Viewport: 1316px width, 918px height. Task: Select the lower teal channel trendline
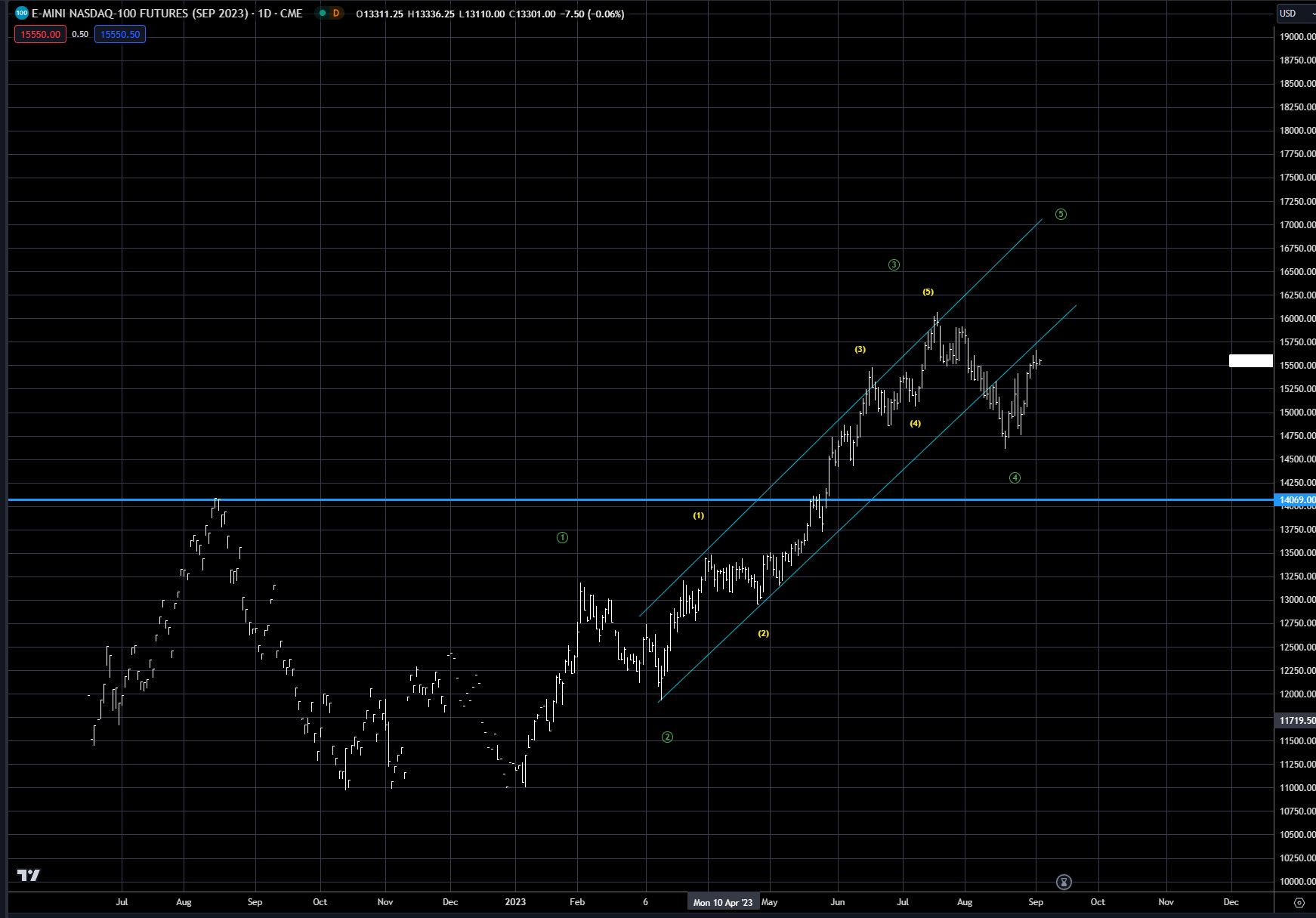(867, 503)
